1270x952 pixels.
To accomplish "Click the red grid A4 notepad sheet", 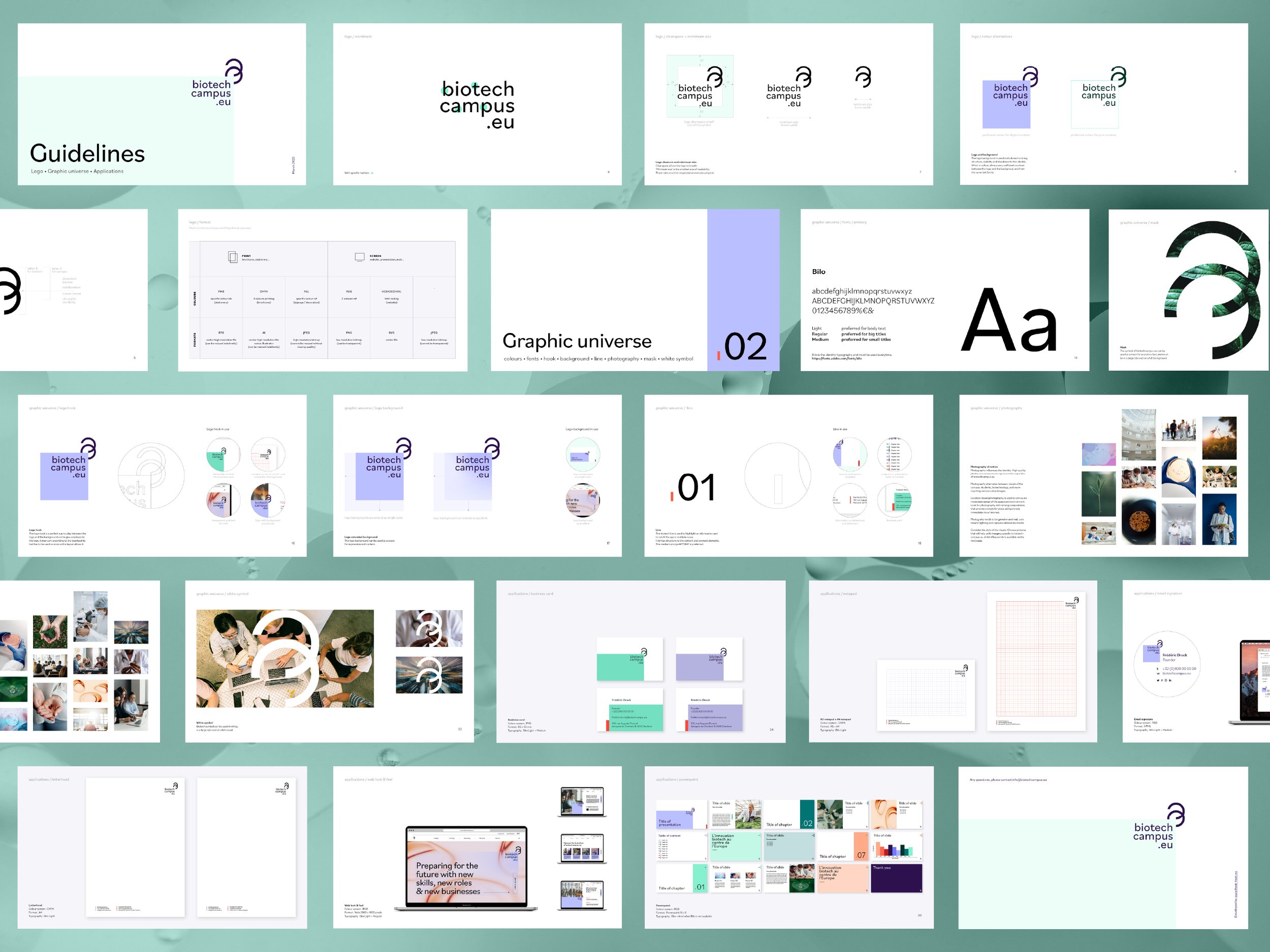I will (x=1036, y=661).
